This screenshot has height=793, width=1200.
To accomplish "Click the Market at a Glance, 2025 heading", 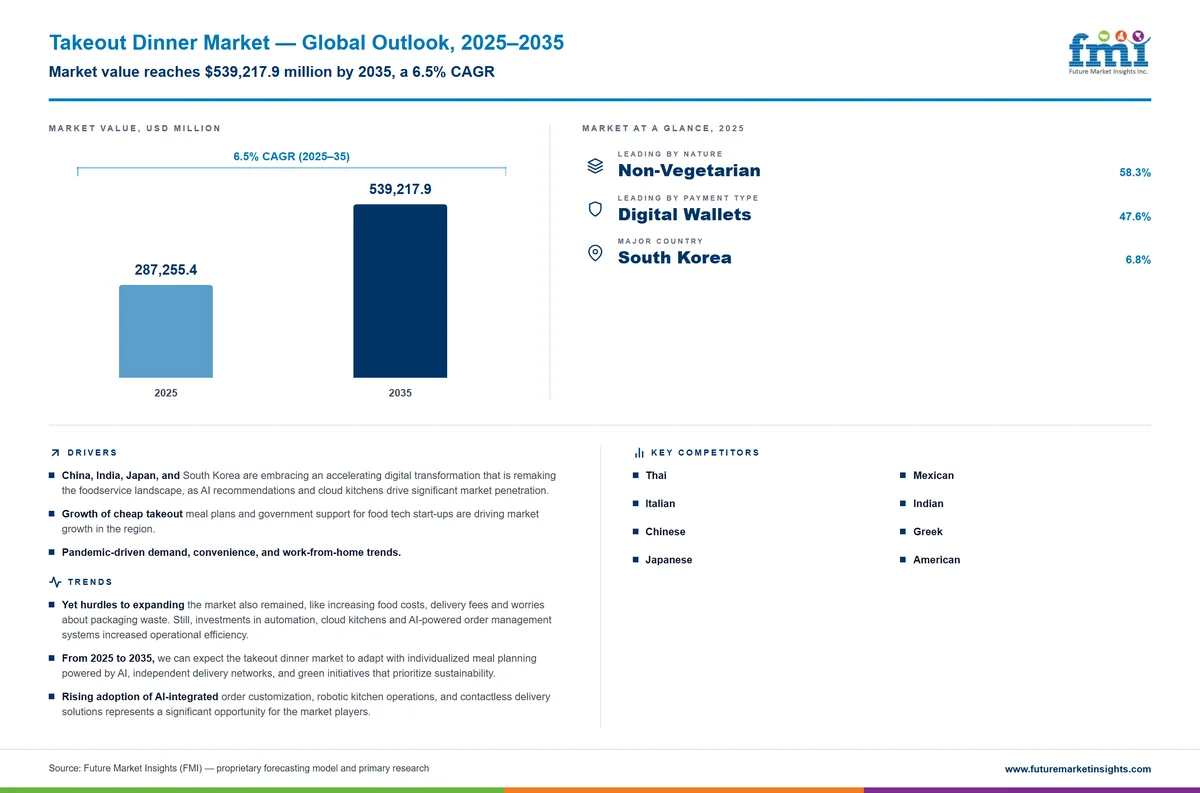I will pos(663,128).
